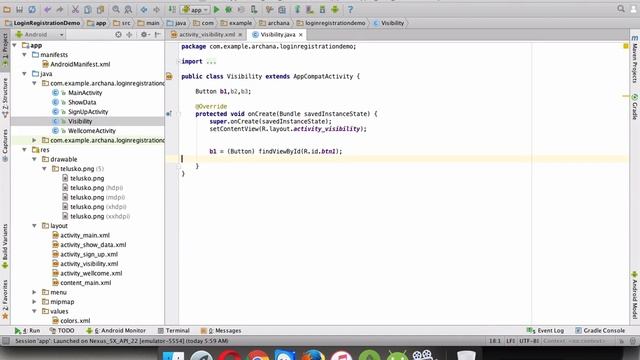The image size is (640, 360).
Task: Navigate Forward with the right arrow icon
Action: click(156, 9)
